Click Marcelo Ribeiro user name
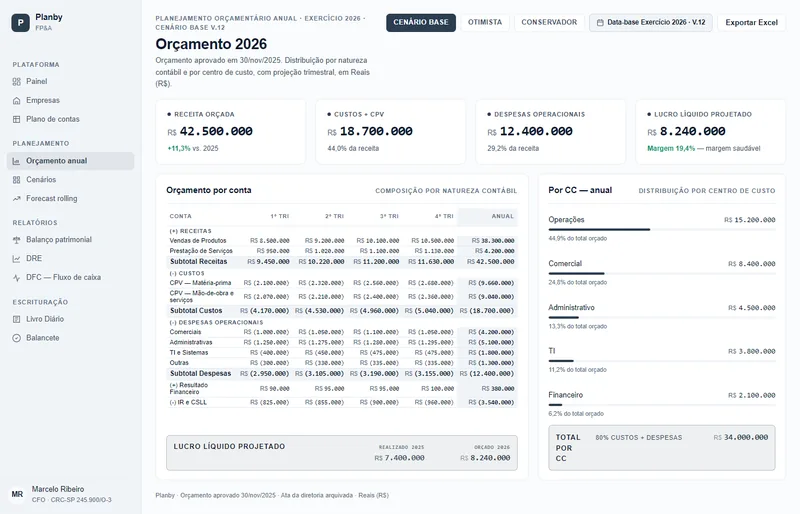The image size is (800, 514). [x=58, y=489]
